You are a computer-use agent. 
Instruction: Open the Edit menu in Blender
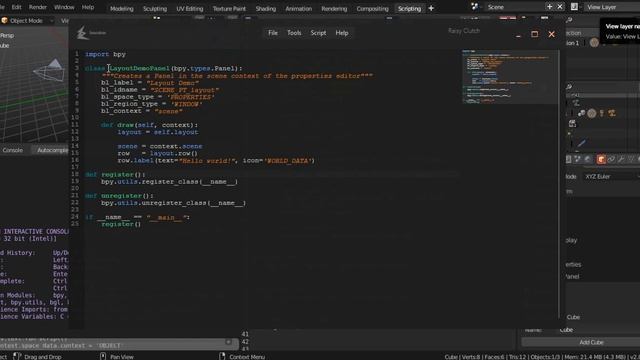point(16,7)
